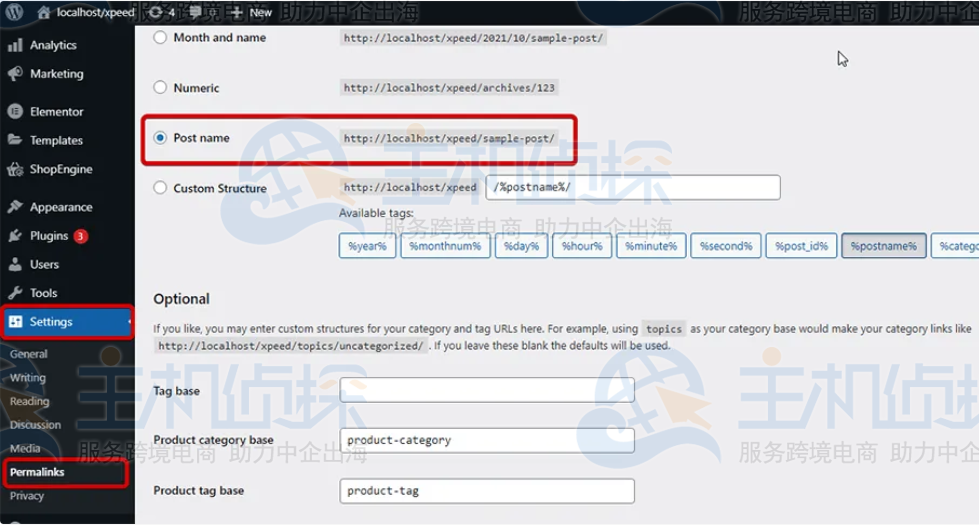Select the Custom Structure radio button
The height and width of the screenshot is (525, 979).
pos(160,187)
